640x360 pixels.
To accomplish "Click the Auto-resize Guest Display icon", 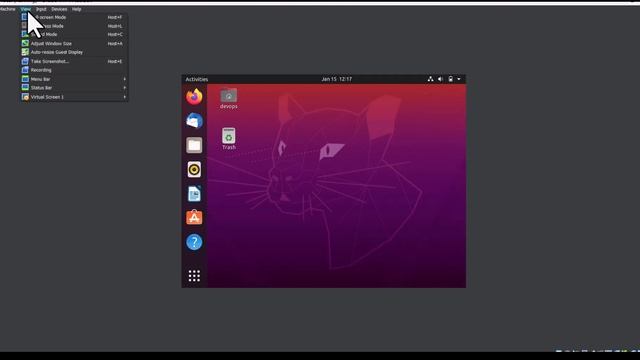I will pyautogui.click(x=25, y=52).
